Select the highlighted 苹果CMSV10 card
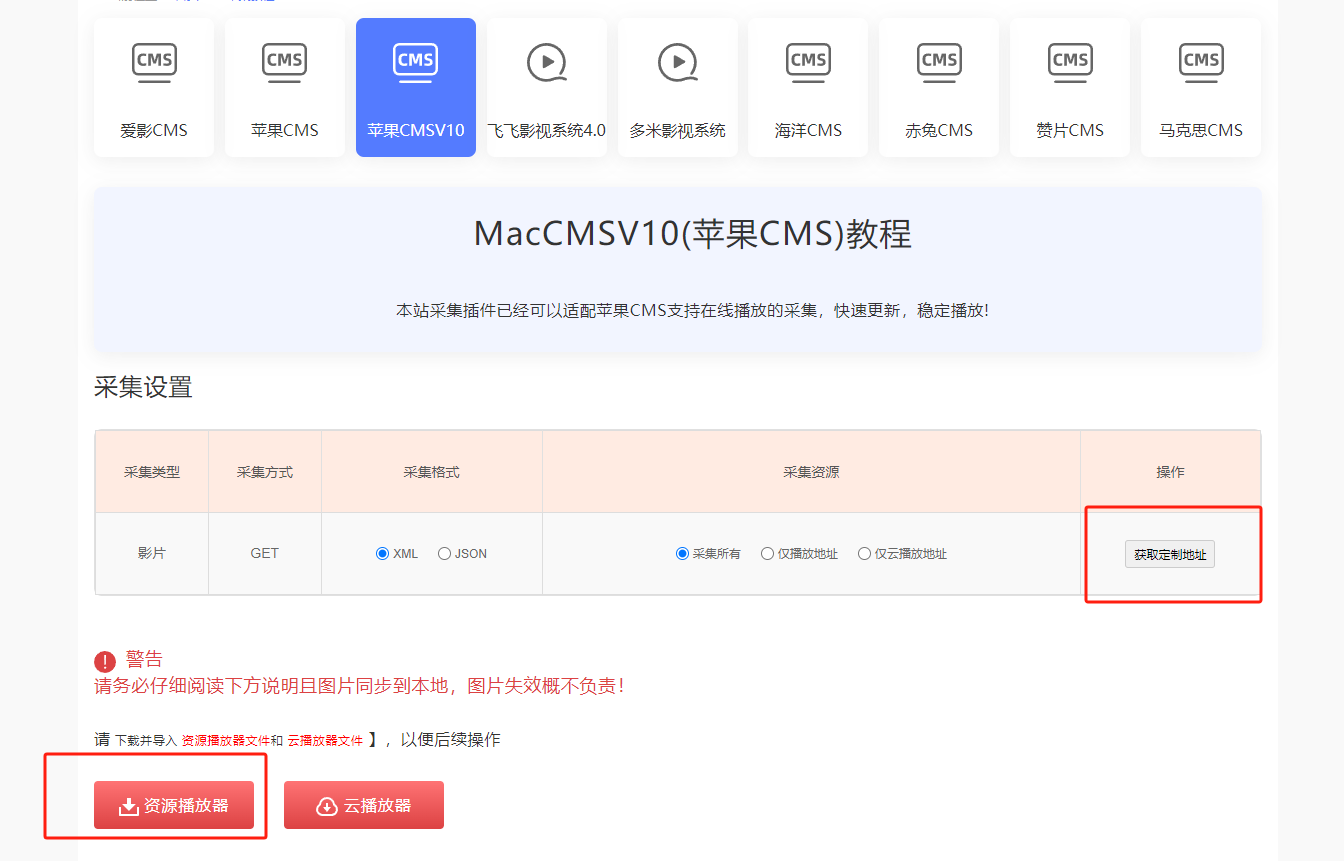The height and width of the screenshot is (861, 1344). 416,88
